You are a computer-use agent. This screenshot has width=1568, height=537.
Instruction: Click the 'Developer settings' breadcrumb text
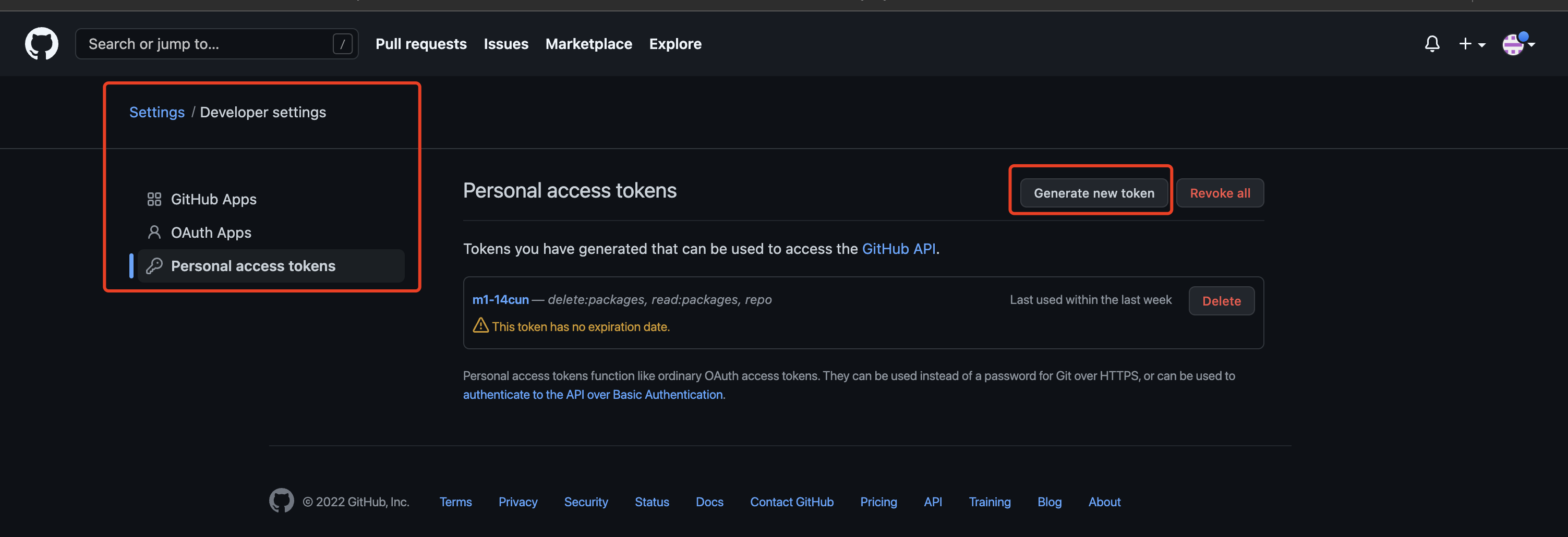pos(263,112)
